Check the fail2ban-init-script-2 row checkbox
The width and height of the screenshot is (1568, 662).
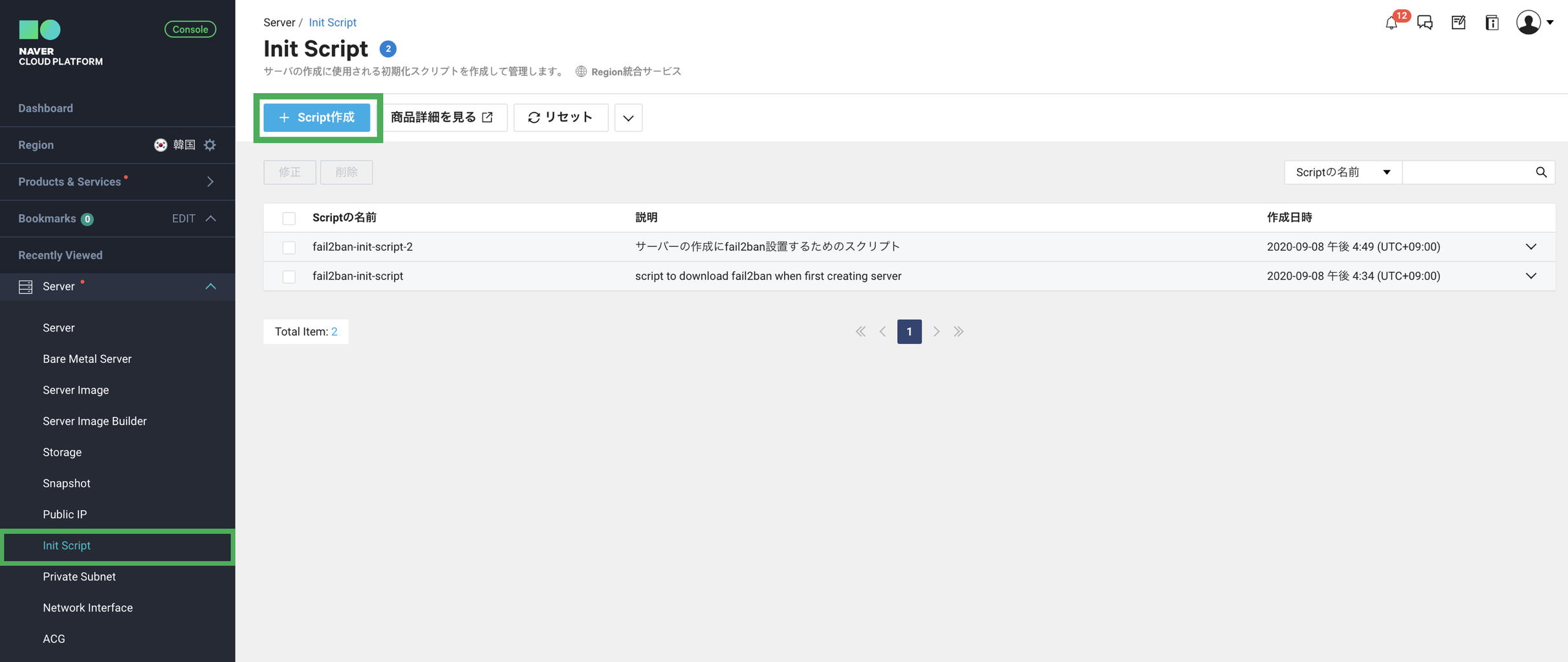[289, 247]
